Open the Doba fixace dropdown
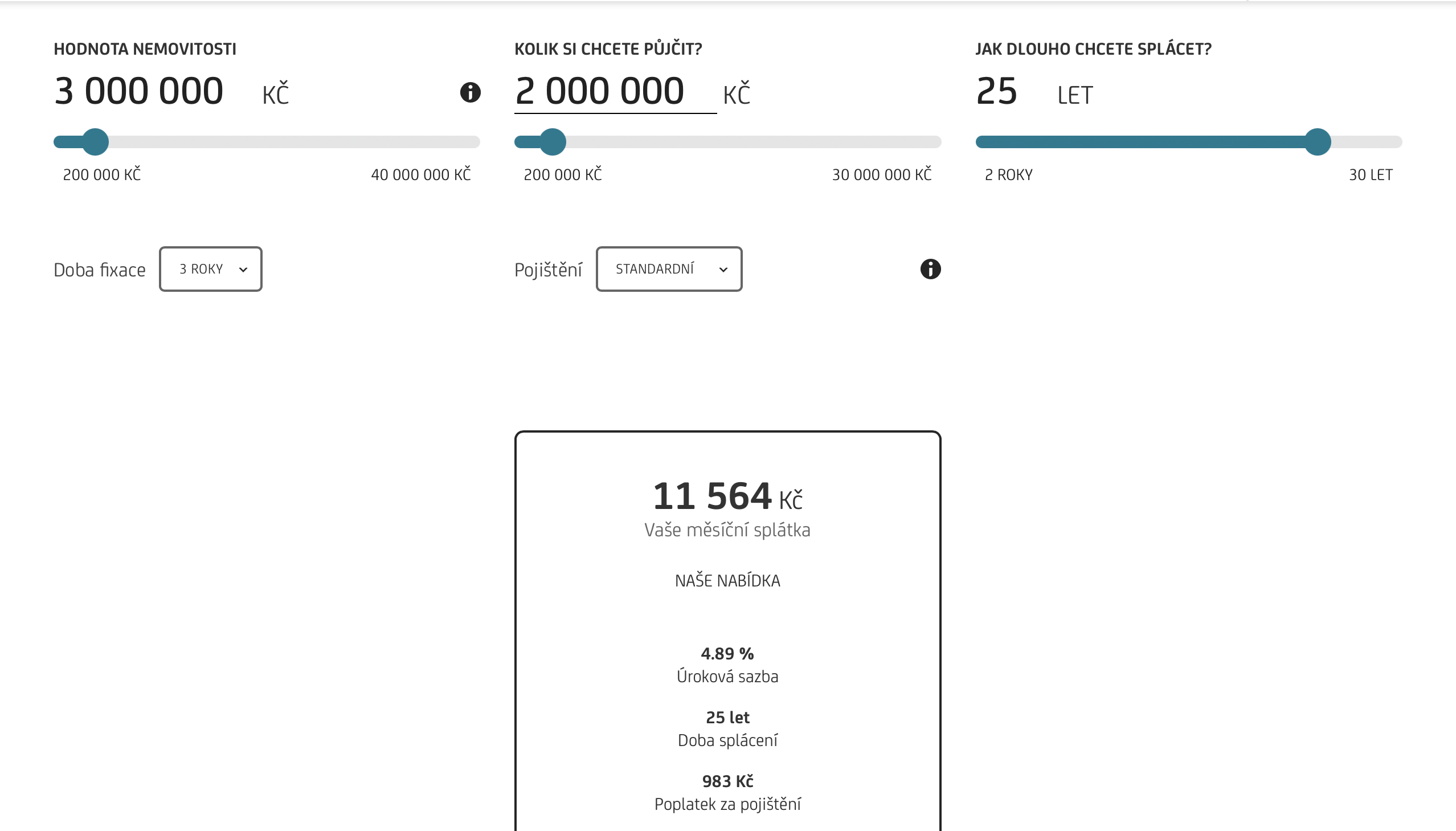This screenshot has width=1456, height=831. point(210,269)
